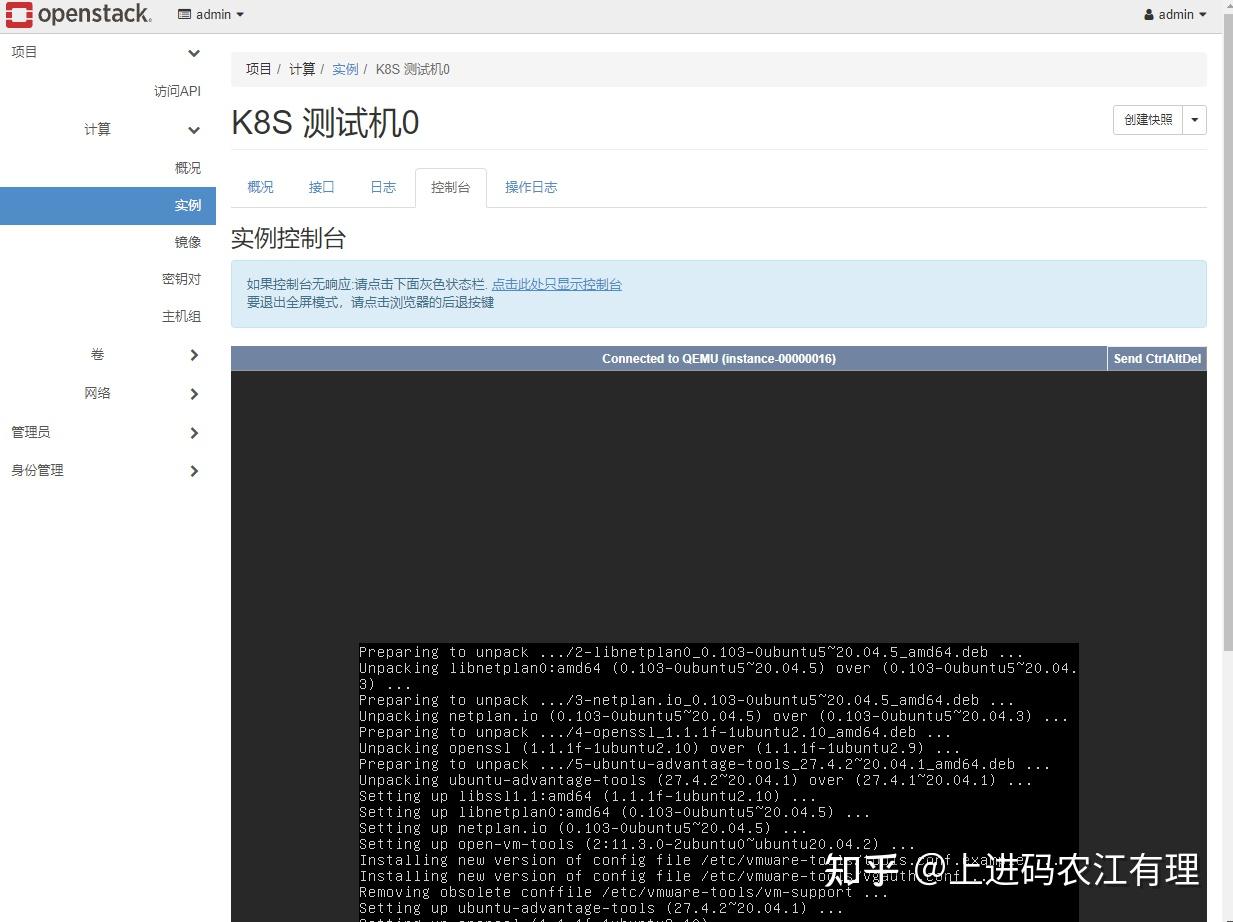This screenshot has height=922, width=1233.
Task: Open the admin project switcher
Action: 209,14
